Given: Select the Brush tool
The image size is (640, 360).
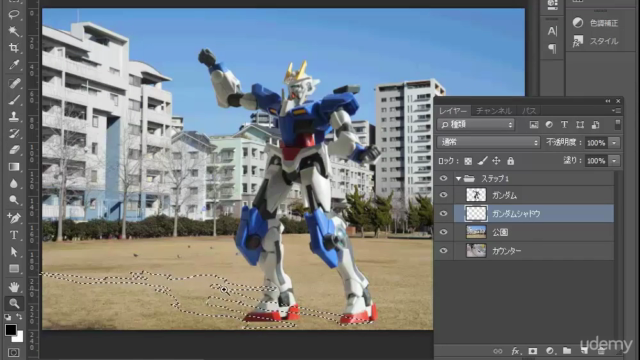Looking at the screenshot, I should [x=13, y=100].
